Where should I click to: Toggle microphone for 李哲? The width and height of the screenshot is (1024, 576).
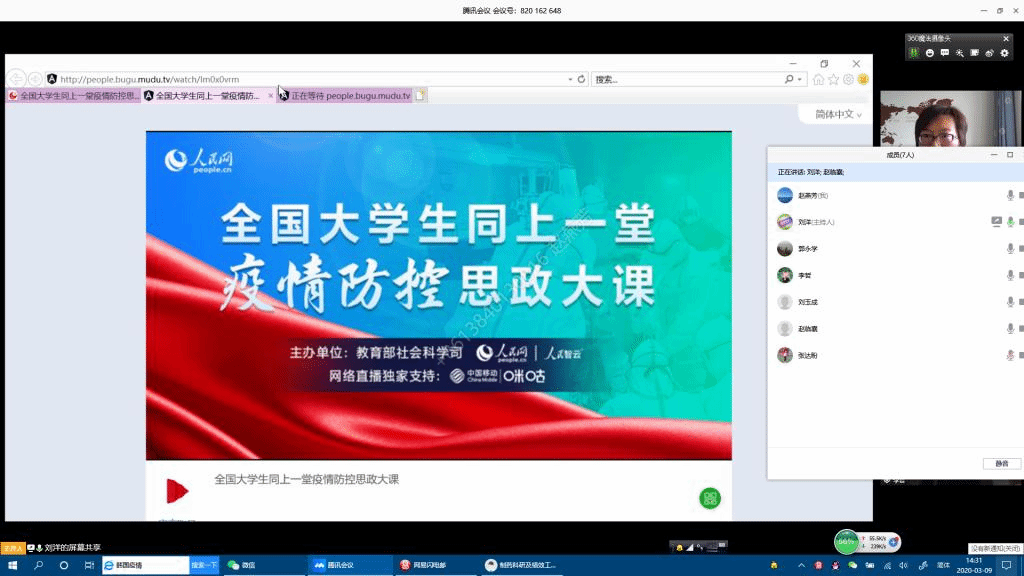pyautogui.click(x=1010, y=275)
